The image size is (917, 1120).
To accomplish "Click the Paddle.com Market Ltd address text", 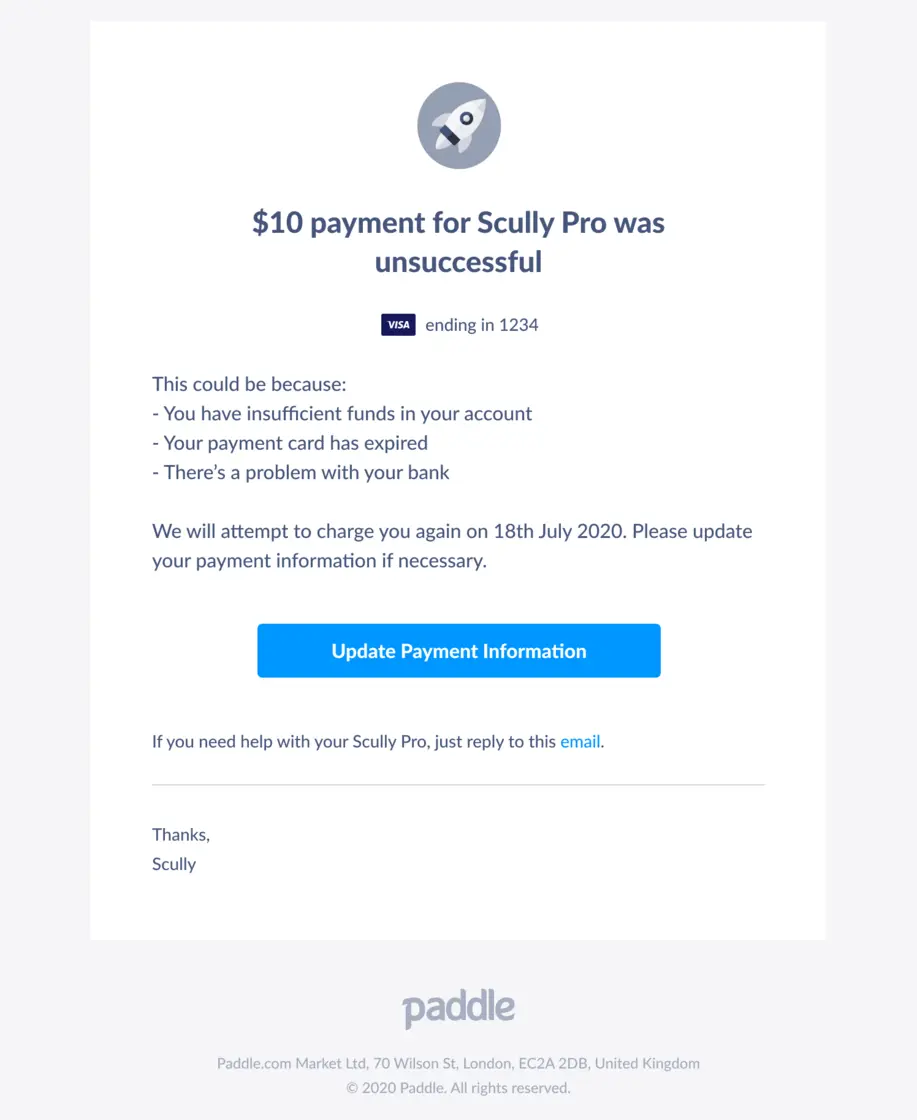I will click(x=459, y=1063).
